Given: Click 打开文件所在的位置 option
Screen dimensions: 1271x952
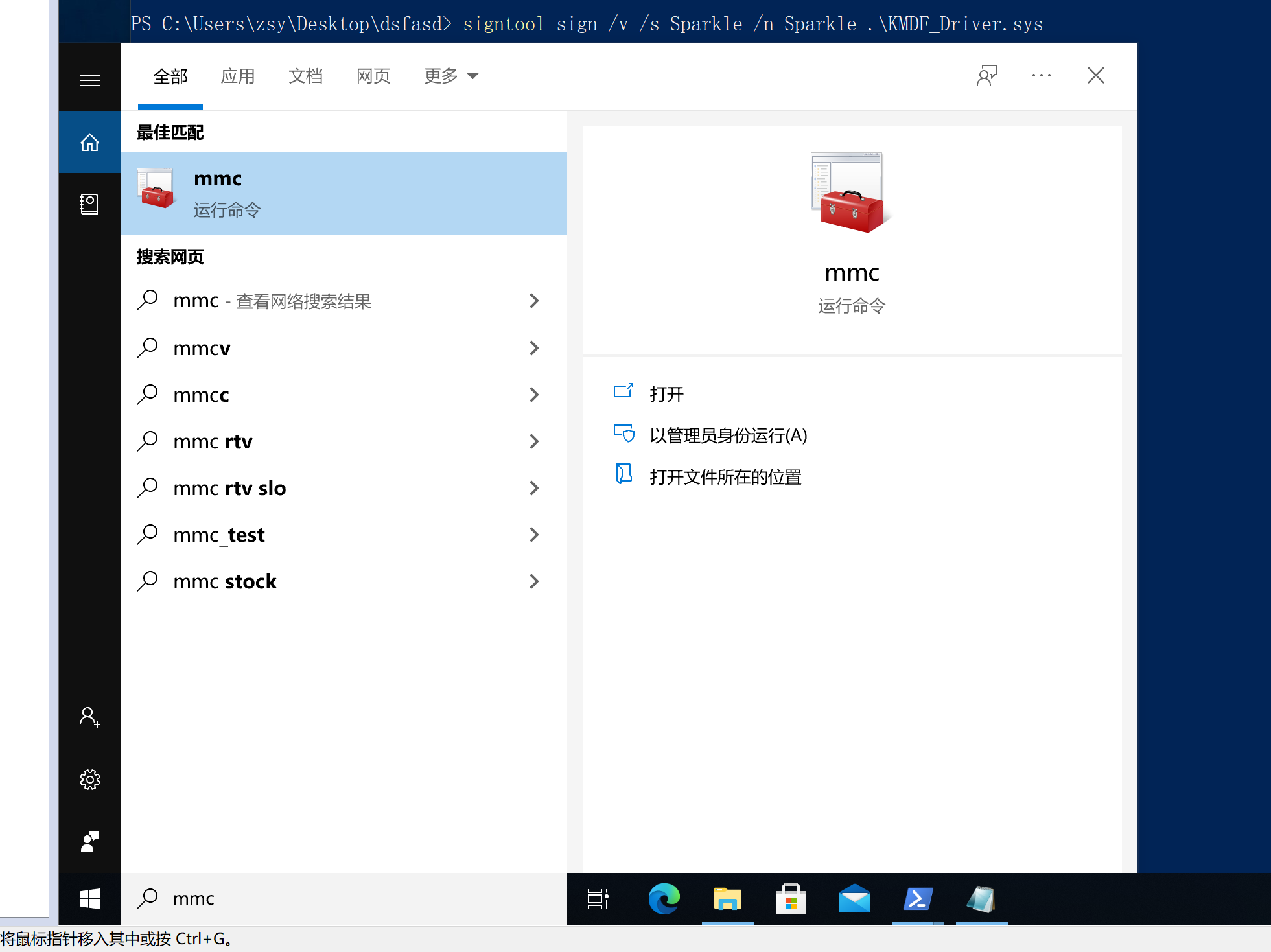Looking at the screenshot, I should [x=725, y=478].
